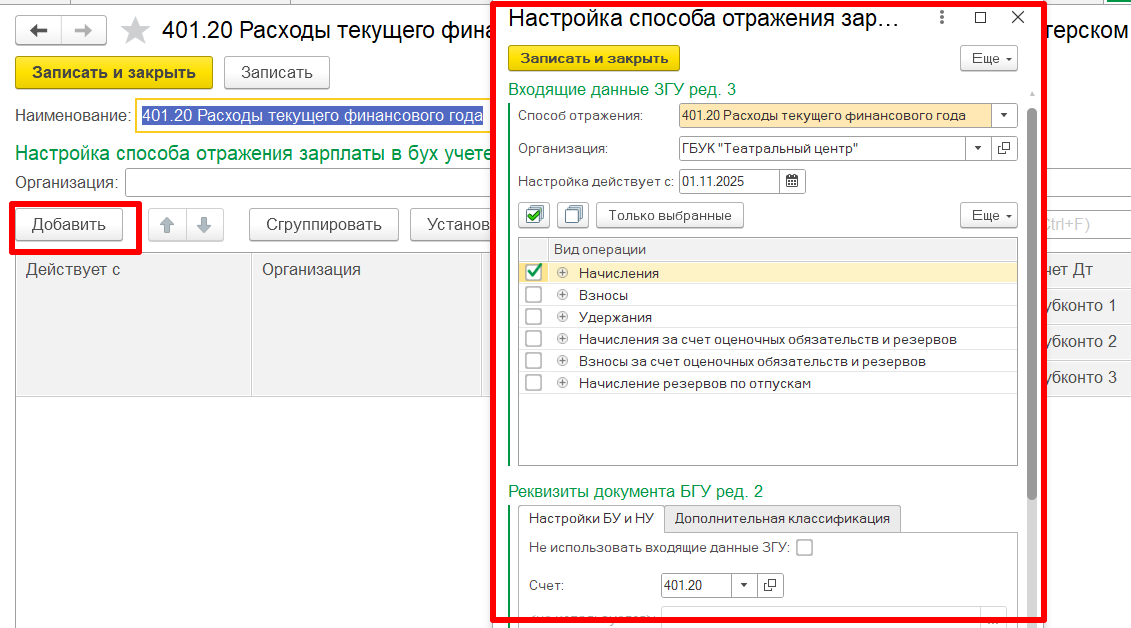Image resolution: width=1131 pixels, height=628 pixels.
Task: Tick 'Не использовать входящие данные ЗГУ' checkbox
Action: [804, 547]
